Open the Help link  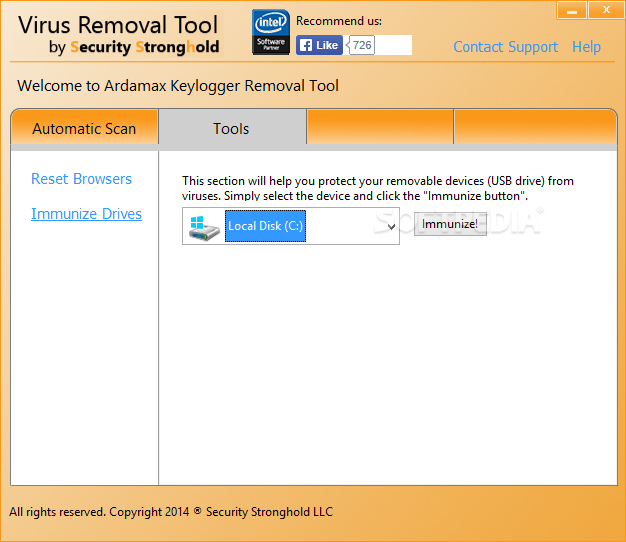tap(586, 47)
